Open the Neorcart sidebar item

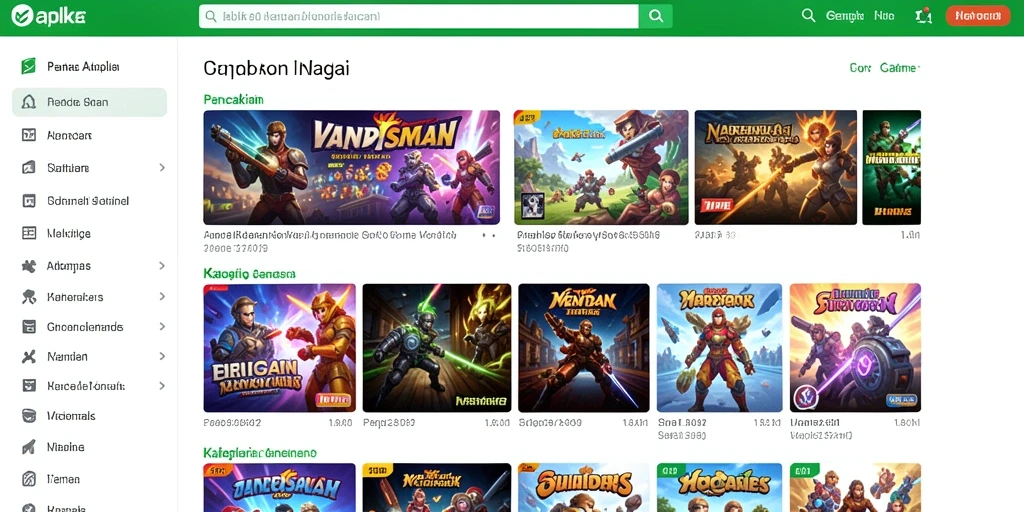click(89, 135)
